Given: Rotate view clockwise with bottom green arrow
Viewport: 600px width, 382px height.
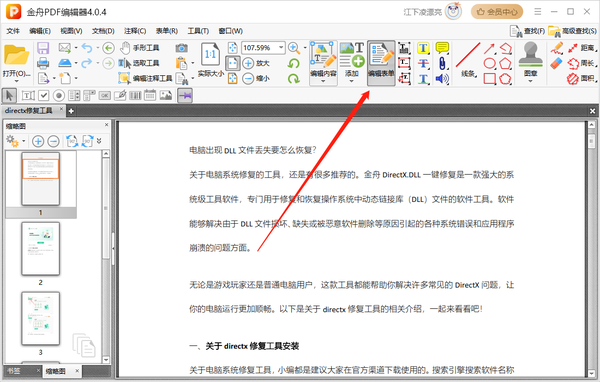Looking at the screenshot, I should pyautogui.click(x=293, y=78).
